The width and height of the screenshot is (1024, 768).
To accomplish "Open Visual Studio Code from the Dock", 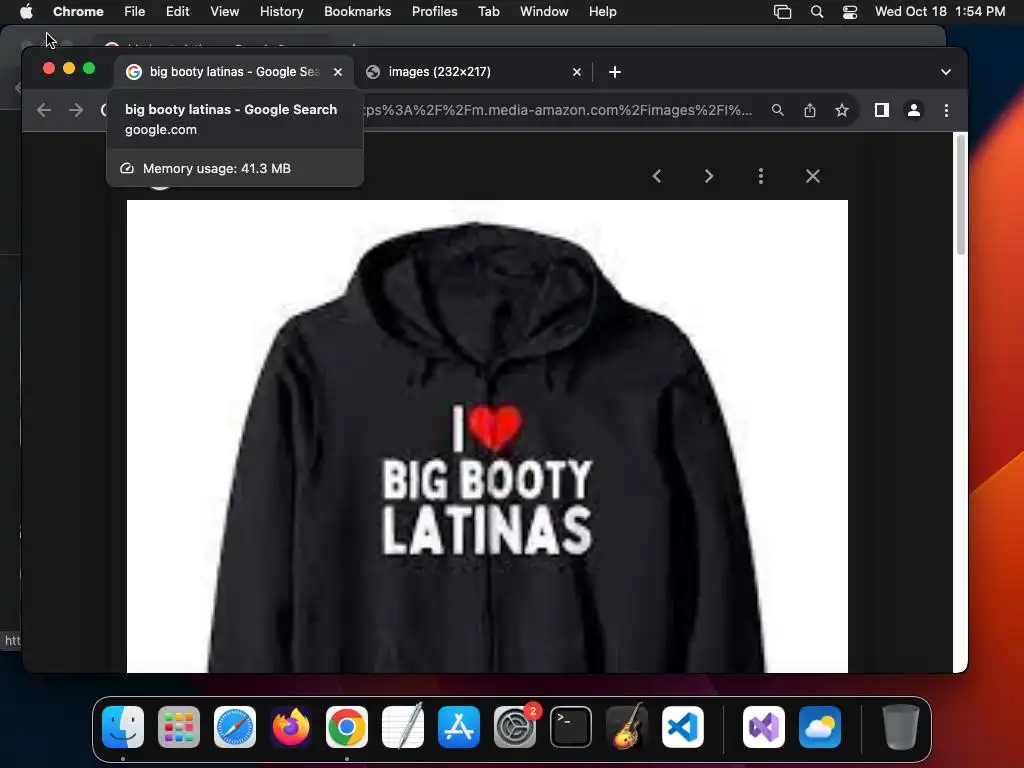I will 682,727.
